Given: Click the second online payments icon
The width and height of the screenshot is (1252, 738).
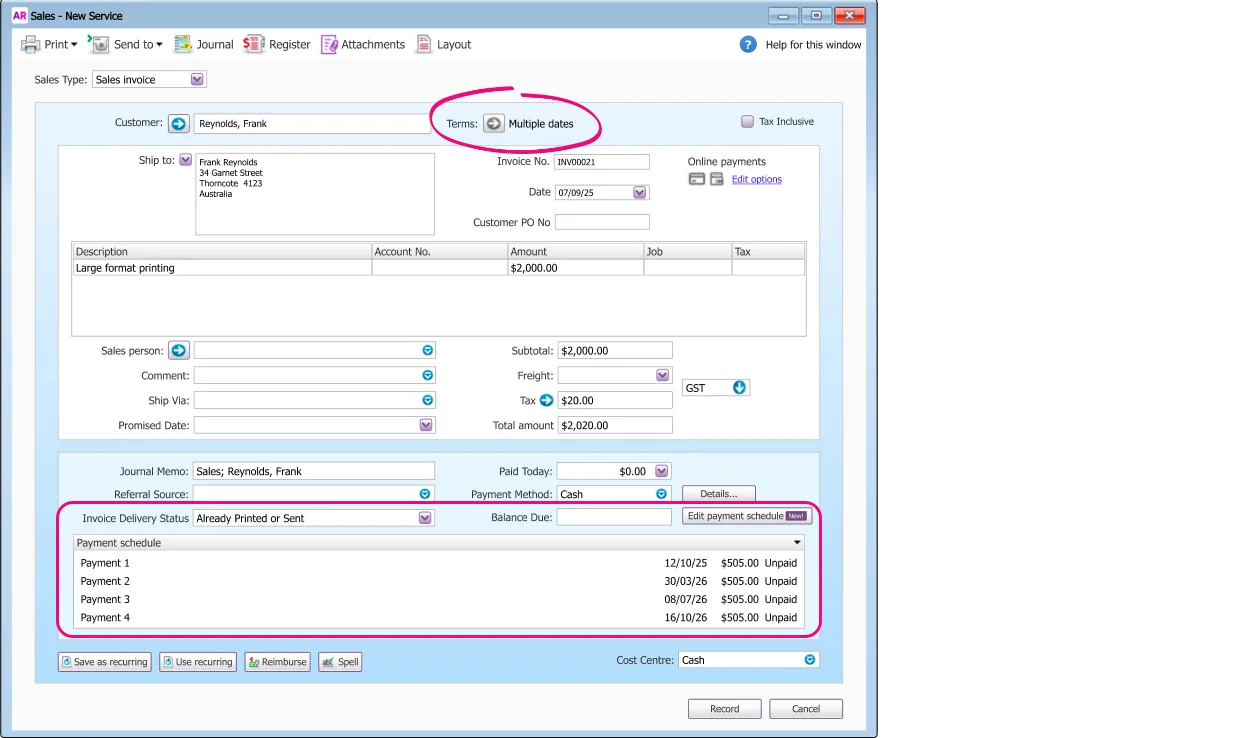Looking at the screenshot, I should 716,179.
